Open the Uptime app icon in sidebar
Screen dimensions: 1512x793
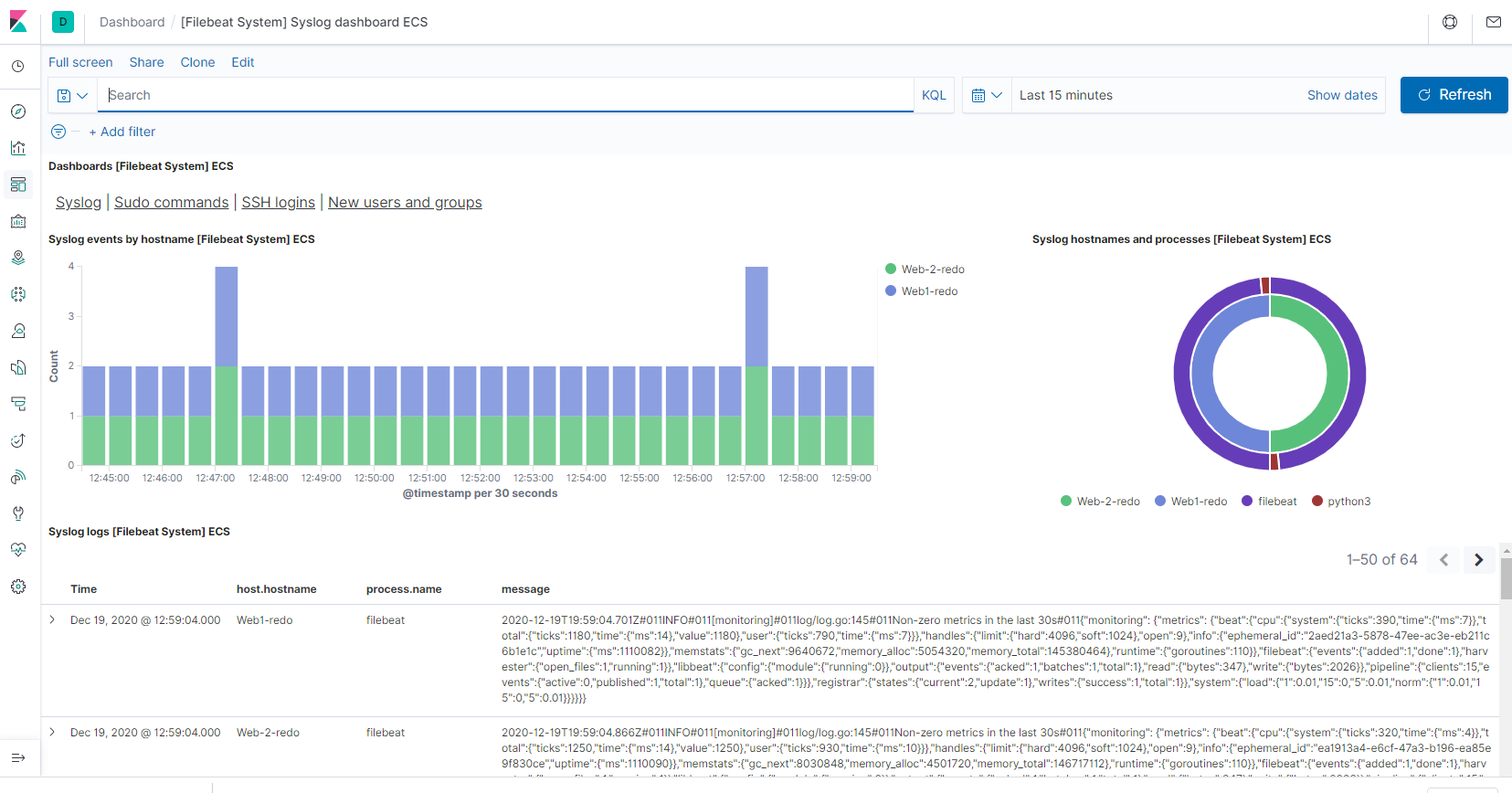[x=18, y=440]
